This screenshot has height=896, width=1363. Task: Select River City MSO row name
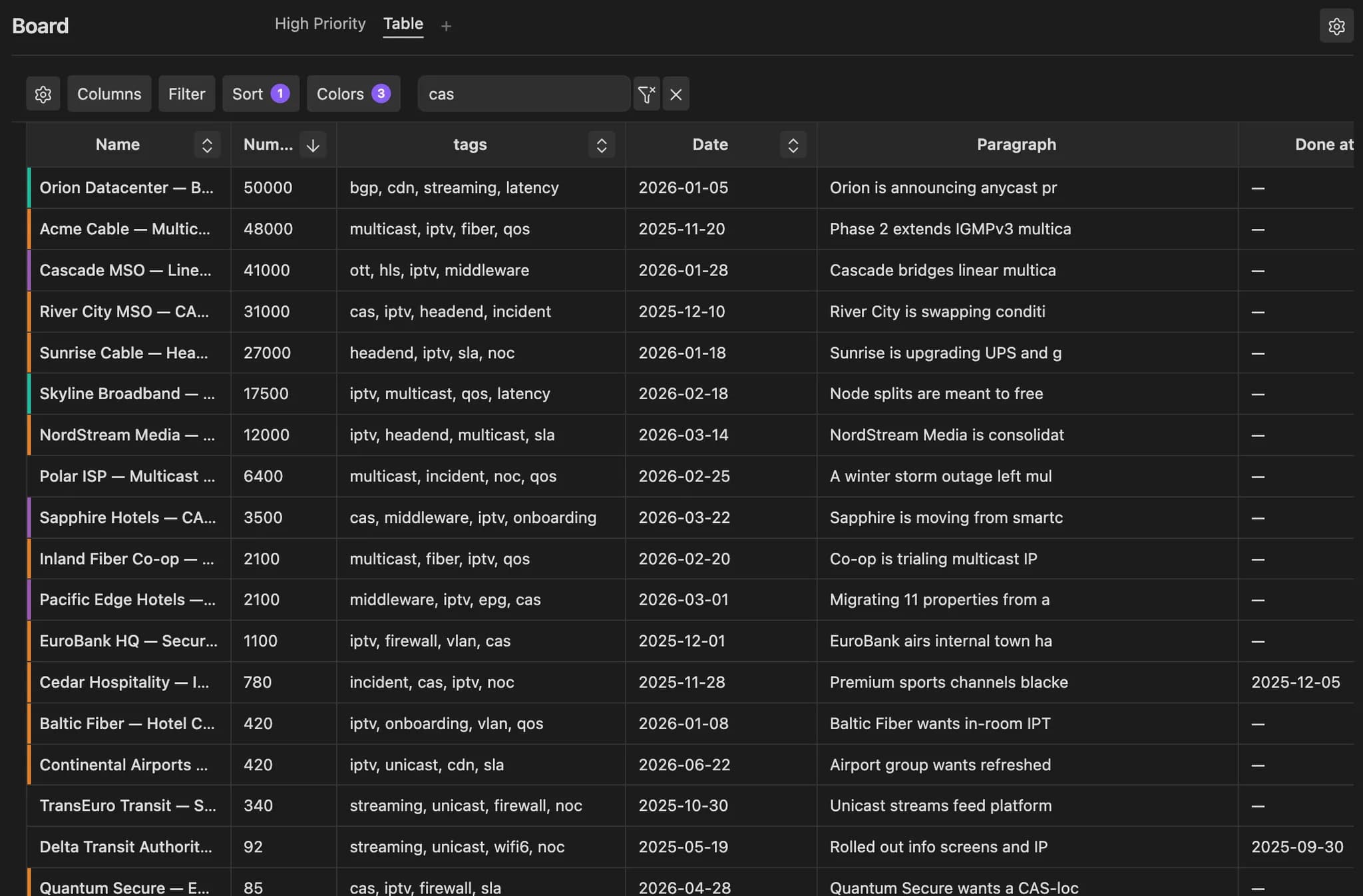click(x=124, y=311)
